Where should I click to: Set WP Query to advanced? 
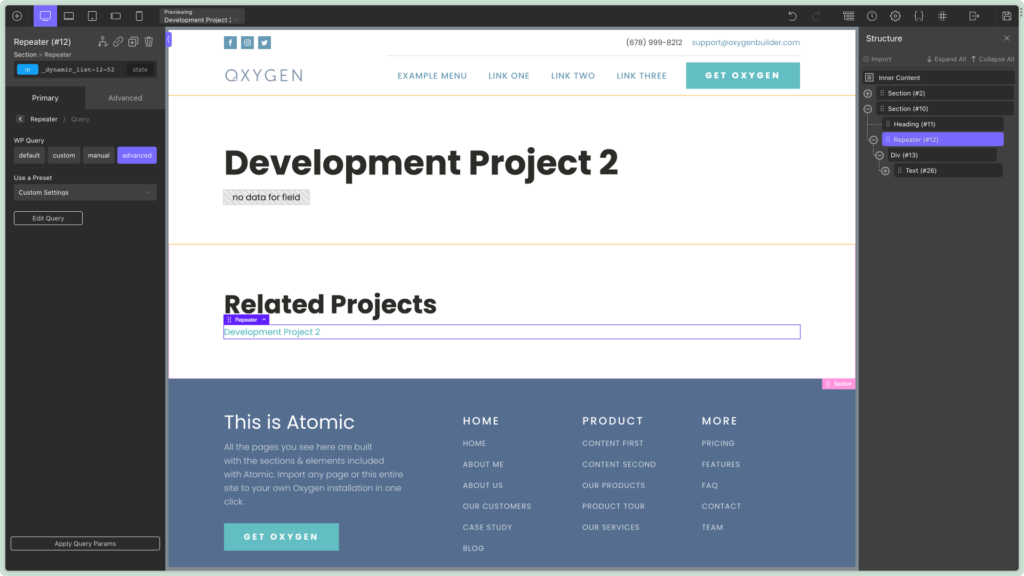click(136, 155)
